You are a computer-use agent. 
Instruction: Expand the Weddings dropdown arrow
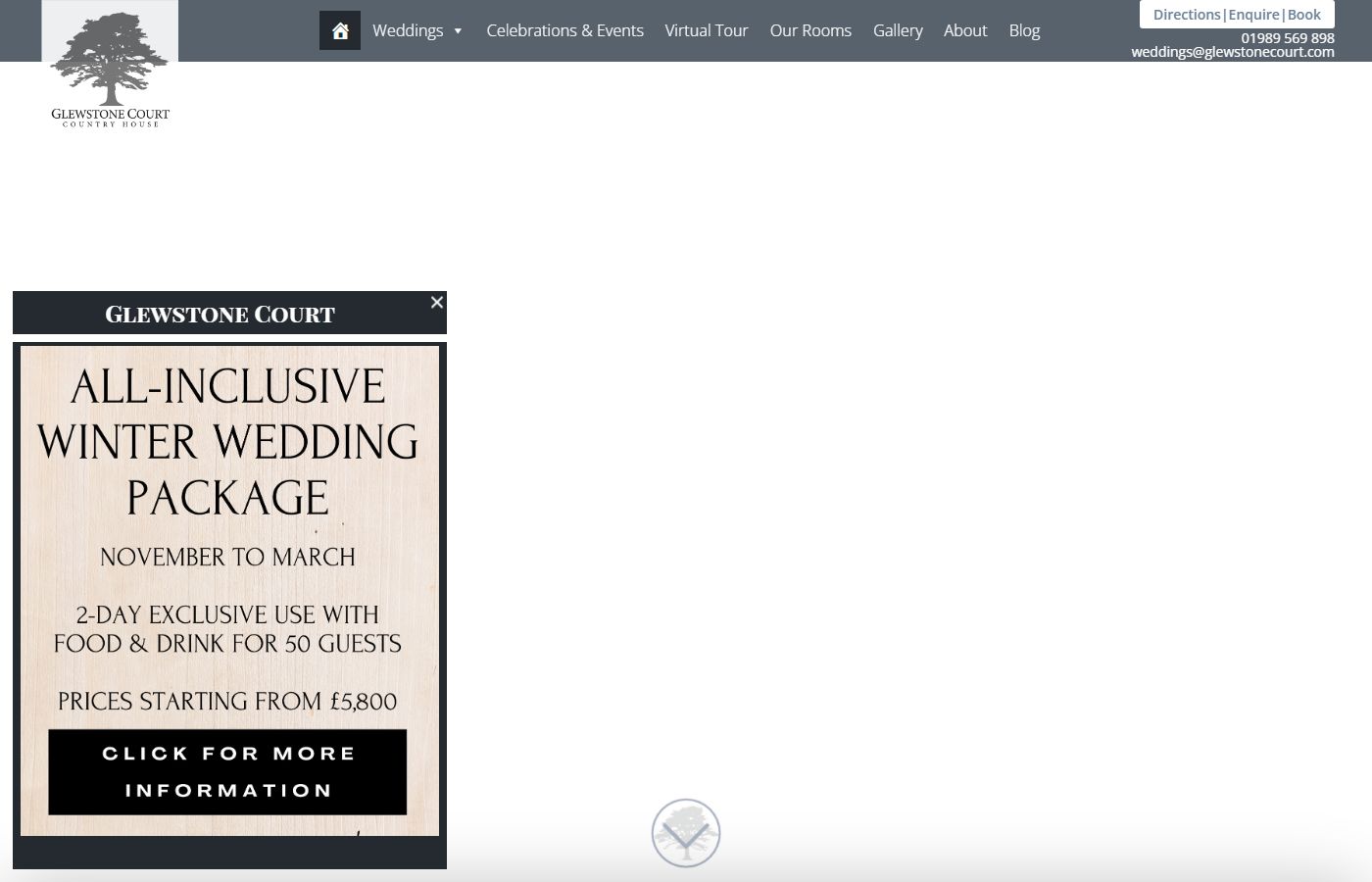tap(458, 31)
